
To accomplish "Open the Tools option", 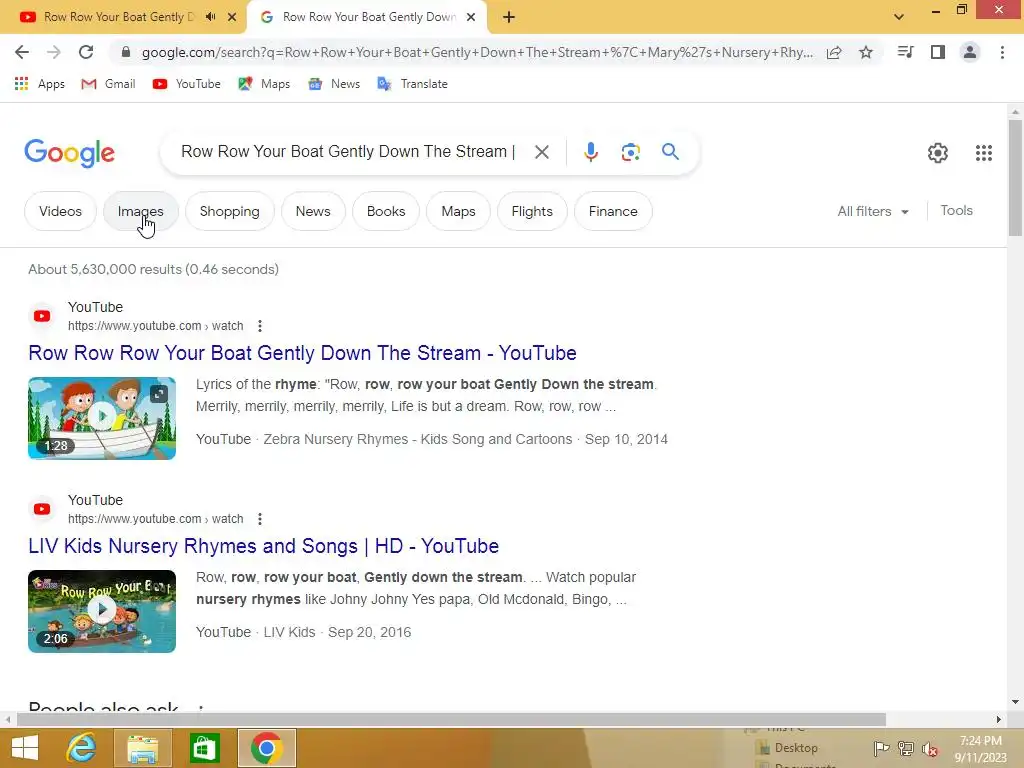I will click(956, 210).
